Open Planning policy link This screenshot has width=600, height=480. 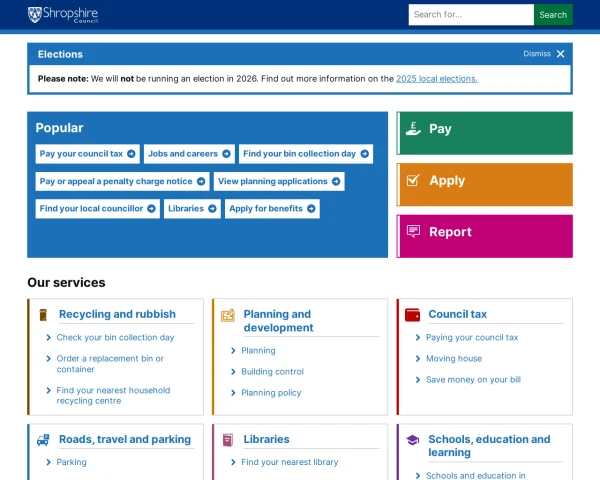tap(271, 393)
